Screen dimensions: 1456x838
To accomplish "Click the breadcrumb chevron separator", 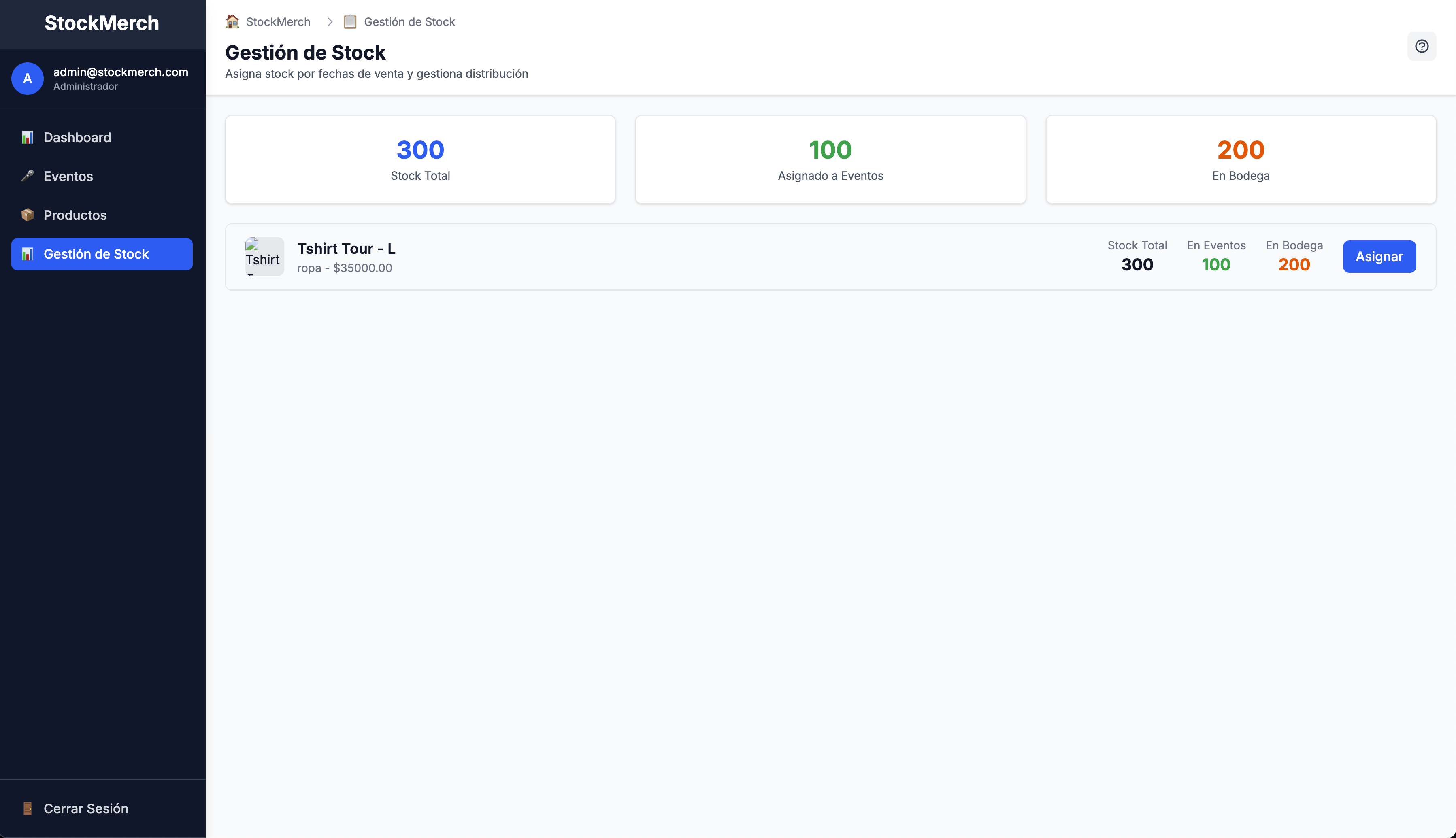I will 330,22.
